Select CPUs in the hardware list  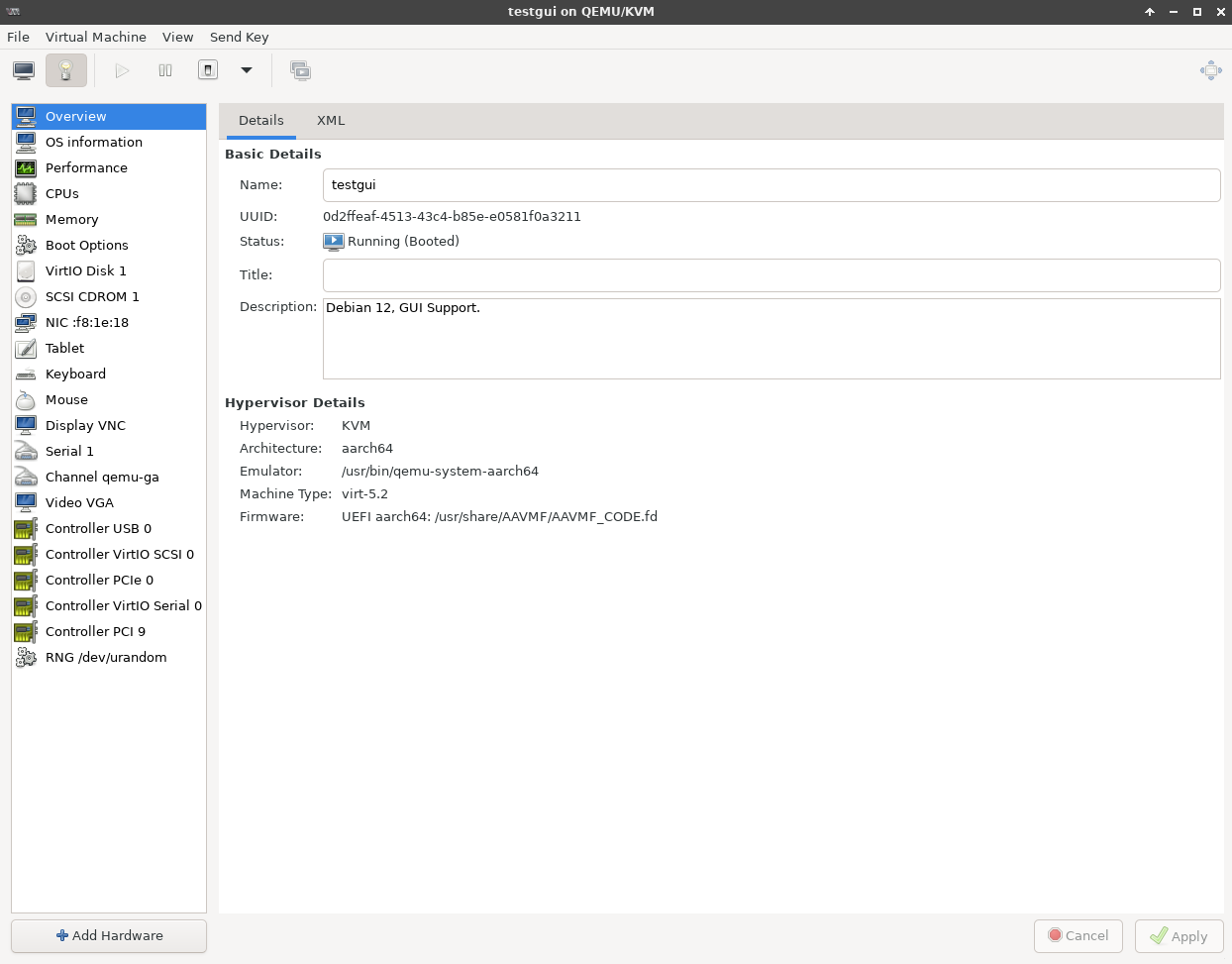[62, 194]
